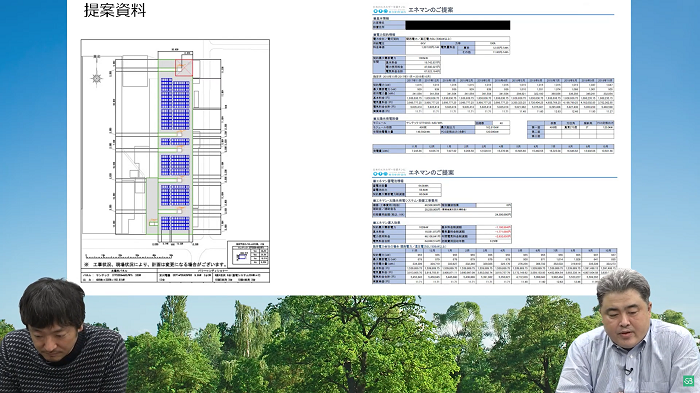Screen dimensions: 700x393
Task: Click the ※ 工事状況 disclaimer note
Action: pos(155,264)
